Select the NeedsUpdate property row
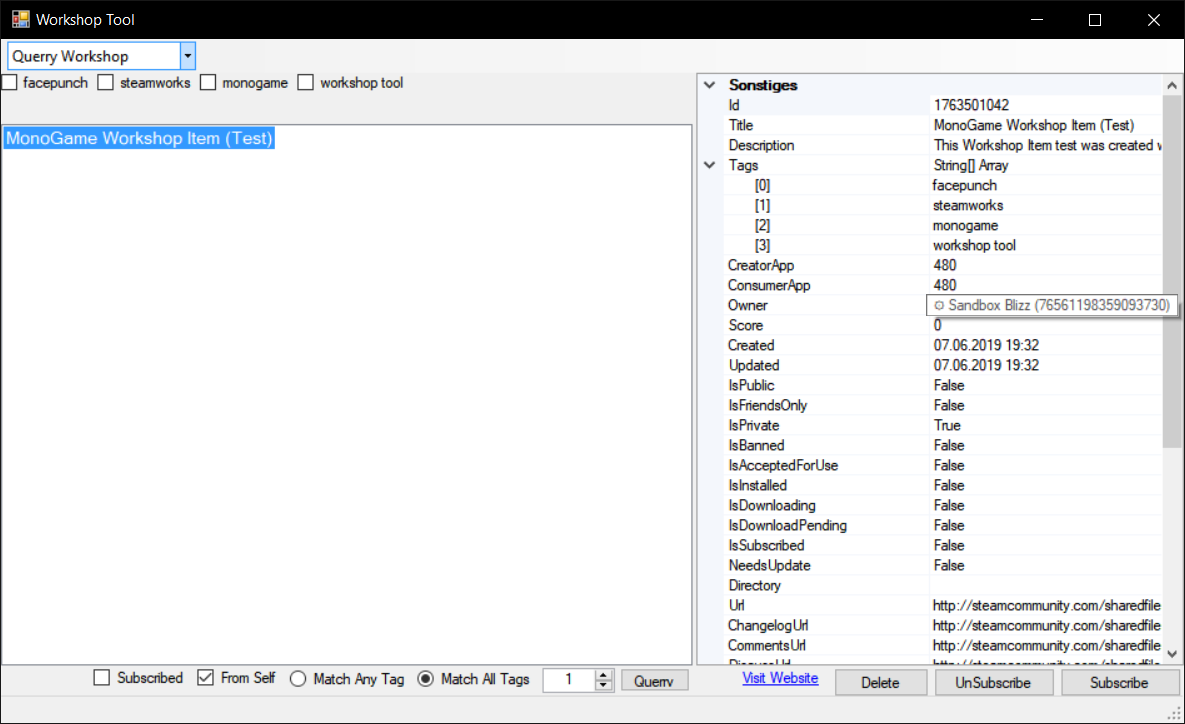The image size is (1185, 724). pyautogui.click(x=942, y=565)
